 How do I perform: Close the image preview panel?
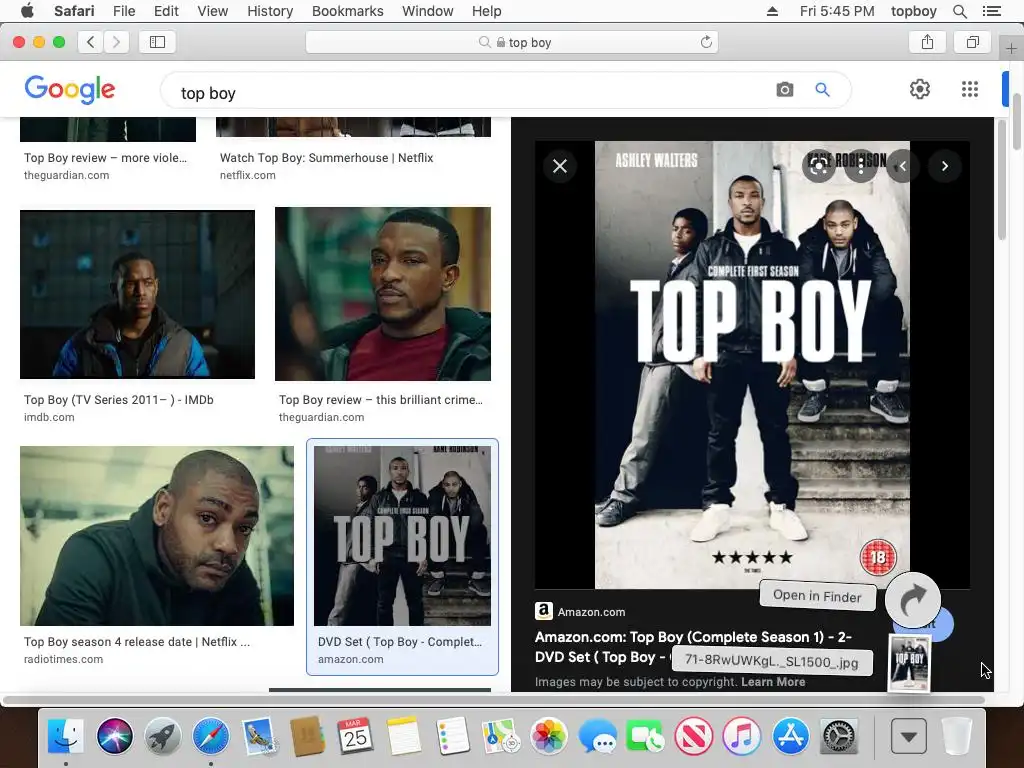[560, 166]
